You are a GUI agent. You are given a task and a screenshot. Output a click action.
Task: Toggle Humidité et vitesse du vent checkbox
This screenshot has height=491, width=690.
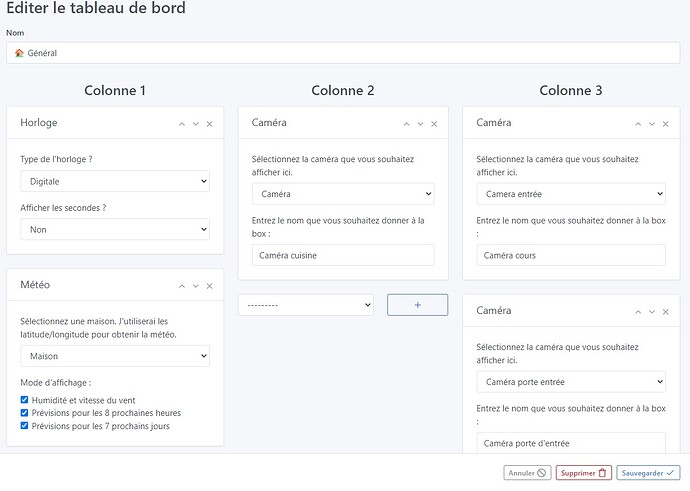pos(24,399)
